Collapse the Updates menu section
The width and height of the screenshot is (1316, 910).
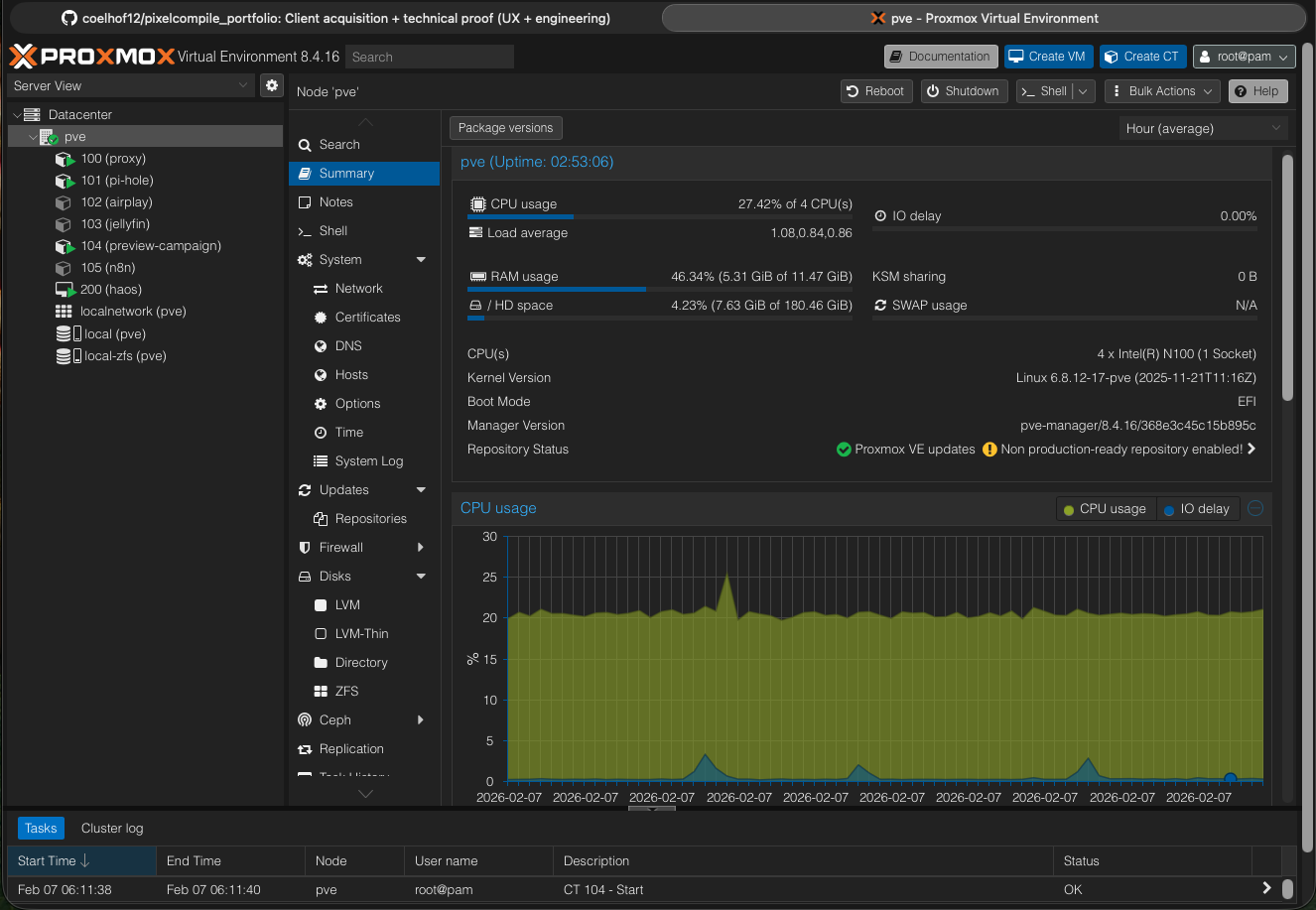pos(421,490)
